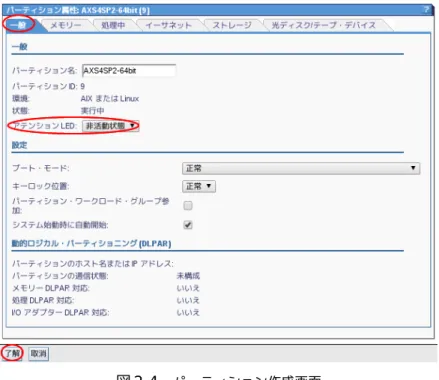The image size is (439, 380).
Task: Click the メモリー DLPAR 対応 label
Action: pos(51,288)
